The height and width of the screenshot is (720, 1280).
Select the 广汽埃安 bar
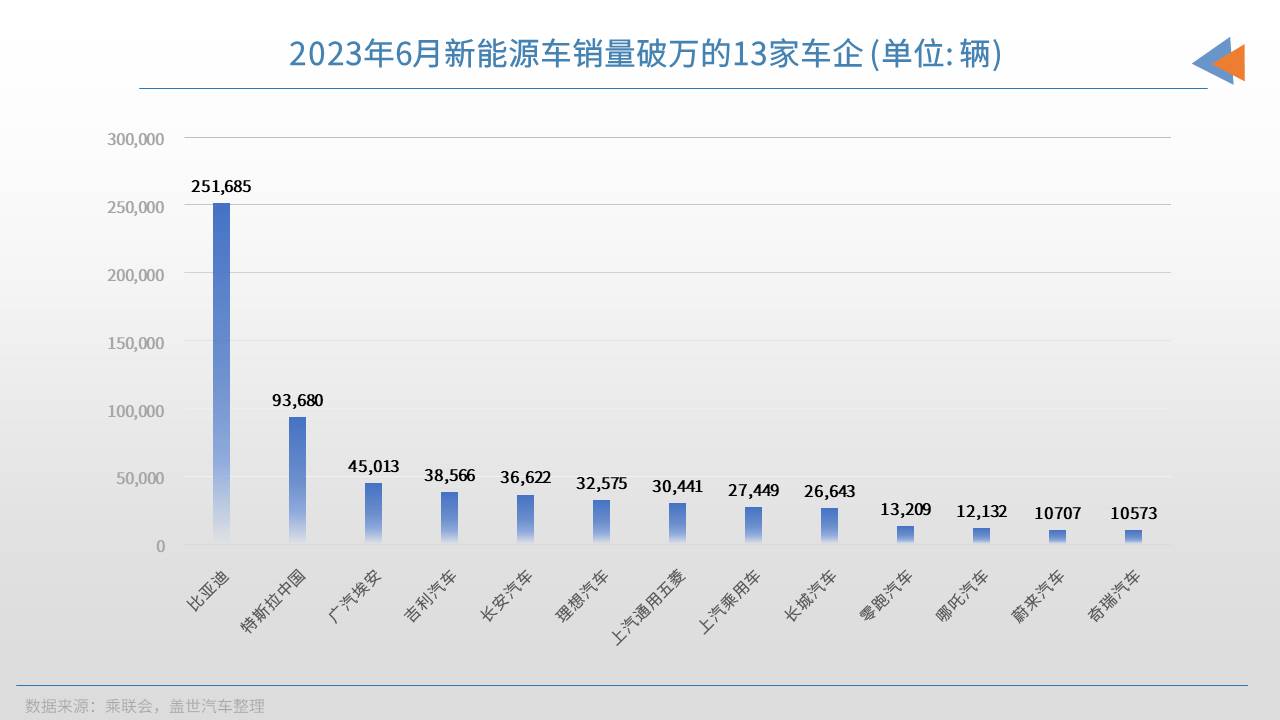pos(373,514)
